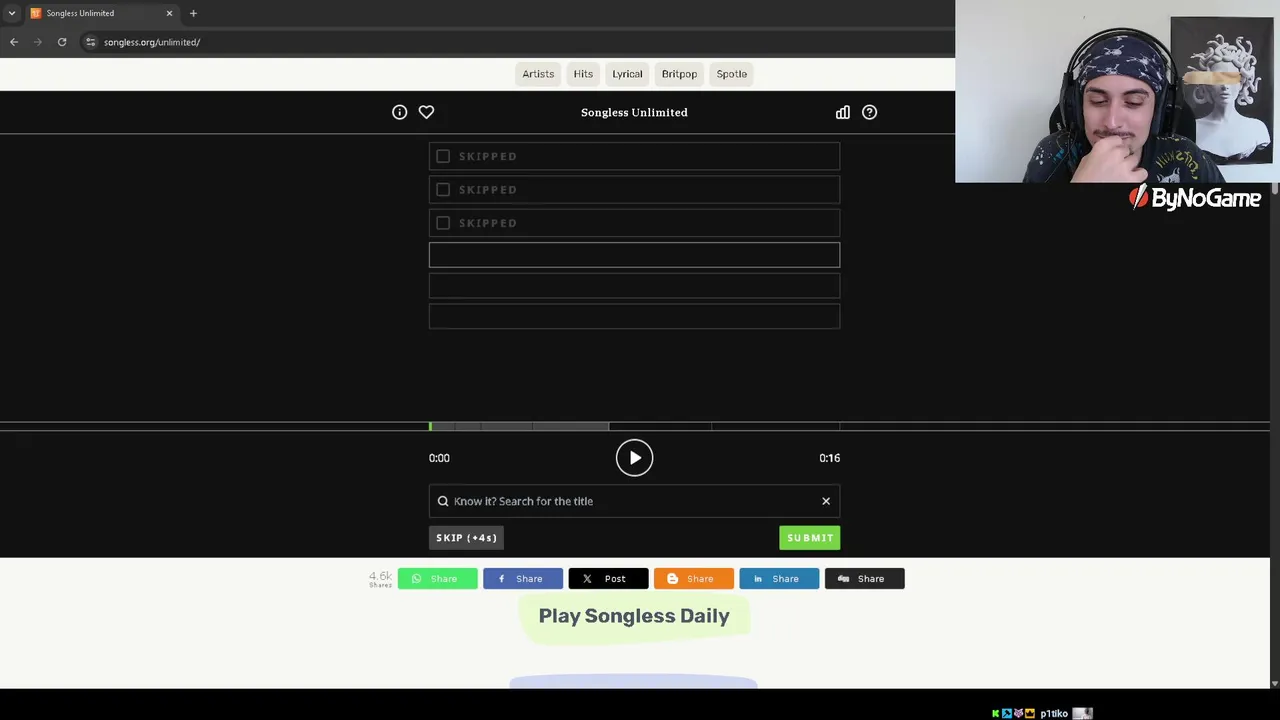This screenshot has width=1280, height=720.
Task: Open the Artists game link
Action: [538, 74]
